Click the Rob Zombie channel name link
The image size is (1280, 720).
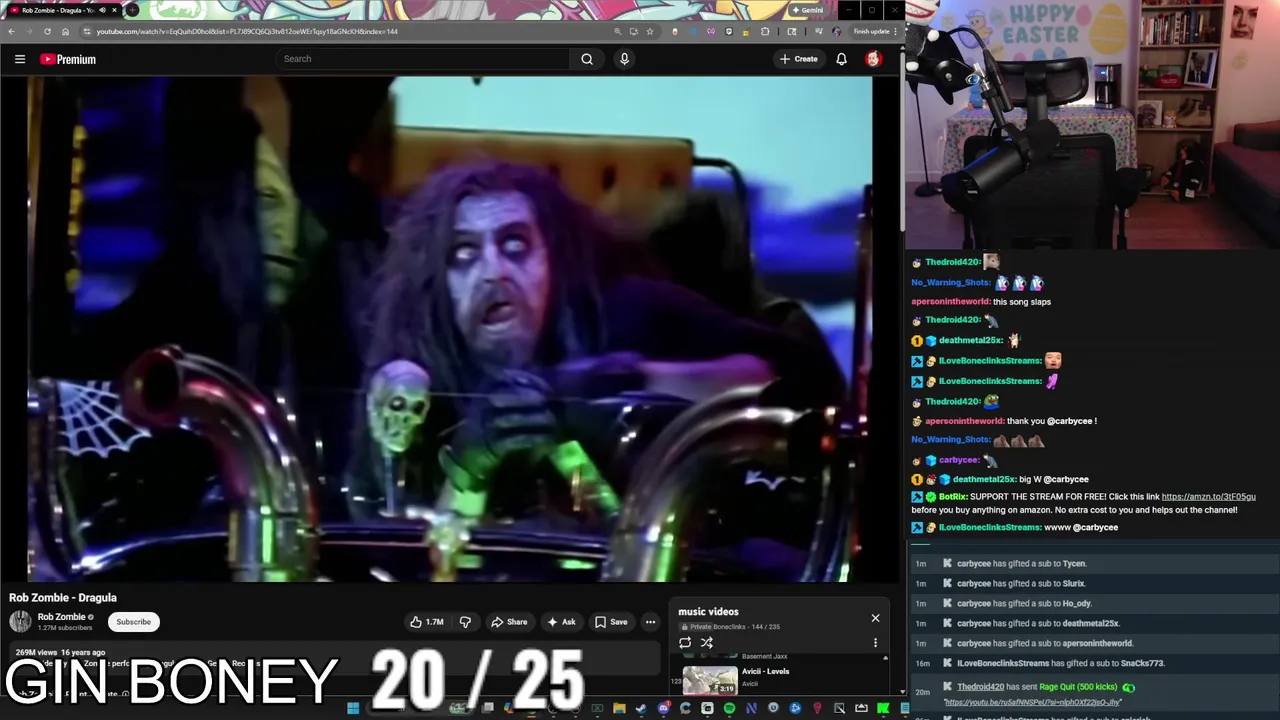point(61,617)
